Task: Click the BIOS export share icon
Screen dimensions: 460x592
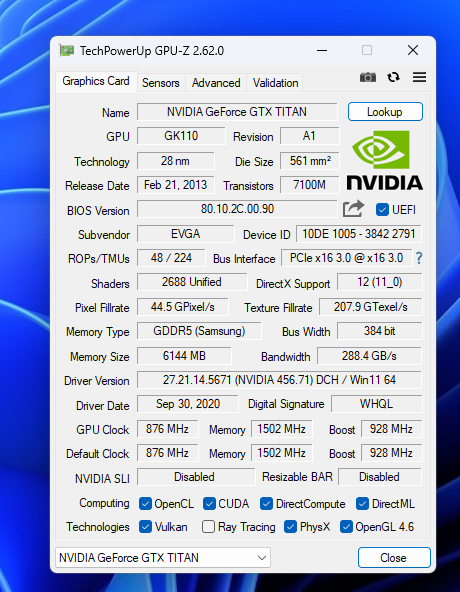Action: [x=353, y=209]
